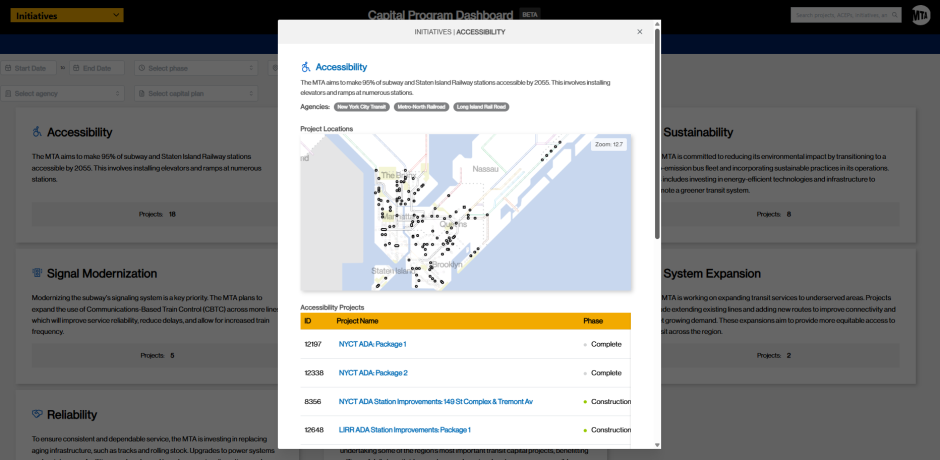Open the Select agency dropdown
The width and height of the screenshot is (940, 460).
(62, 94)
